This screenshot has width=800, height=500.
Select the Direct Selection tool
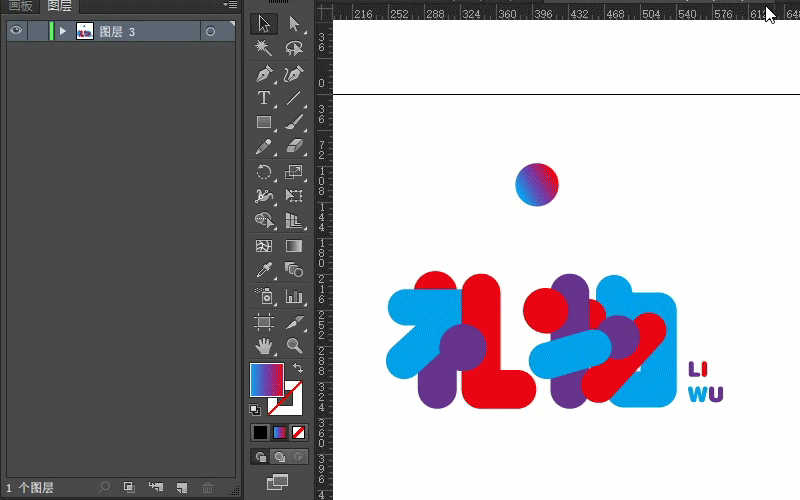294,23
